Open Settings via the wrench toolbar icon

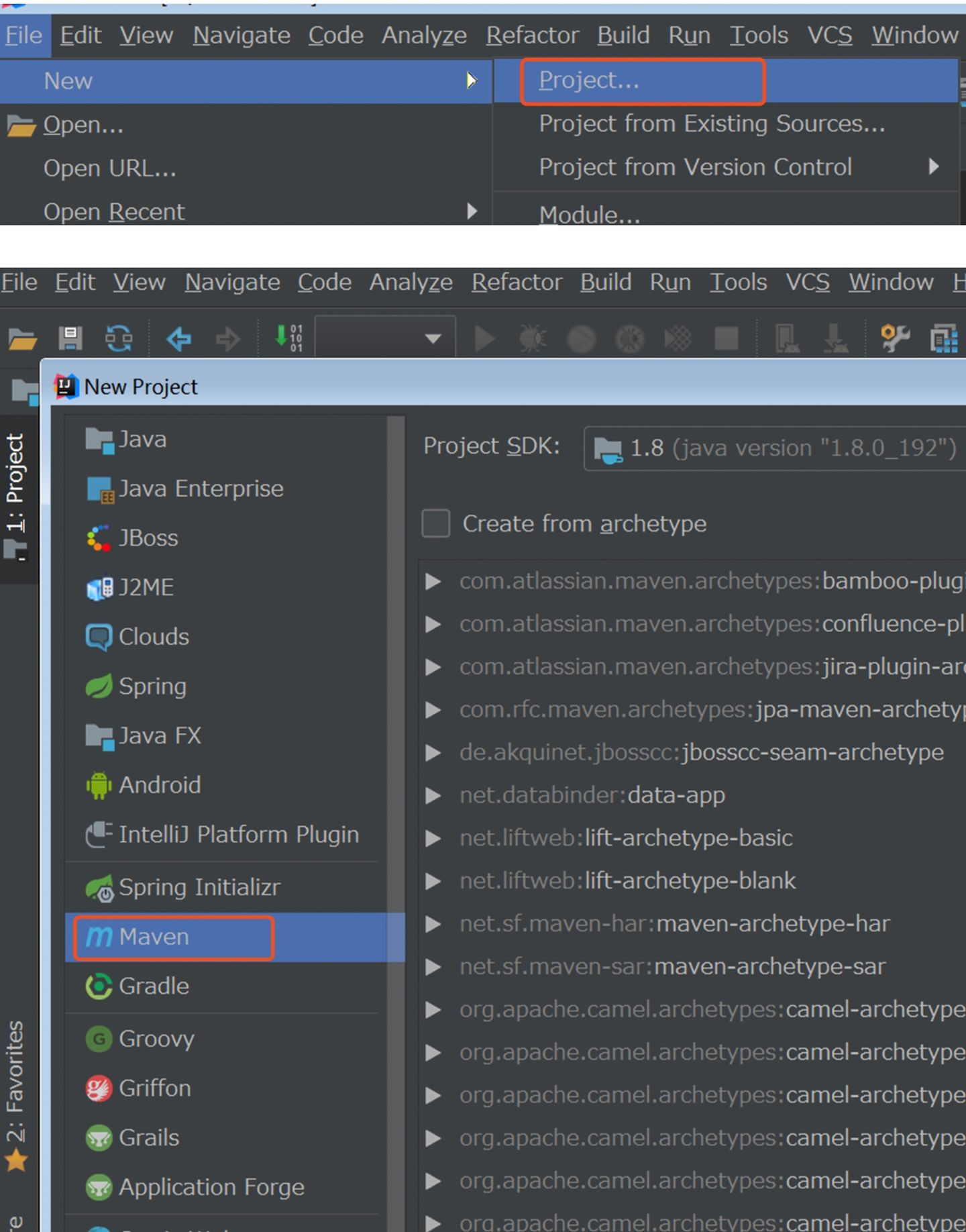pyautogui.click(x=895, y=338)
